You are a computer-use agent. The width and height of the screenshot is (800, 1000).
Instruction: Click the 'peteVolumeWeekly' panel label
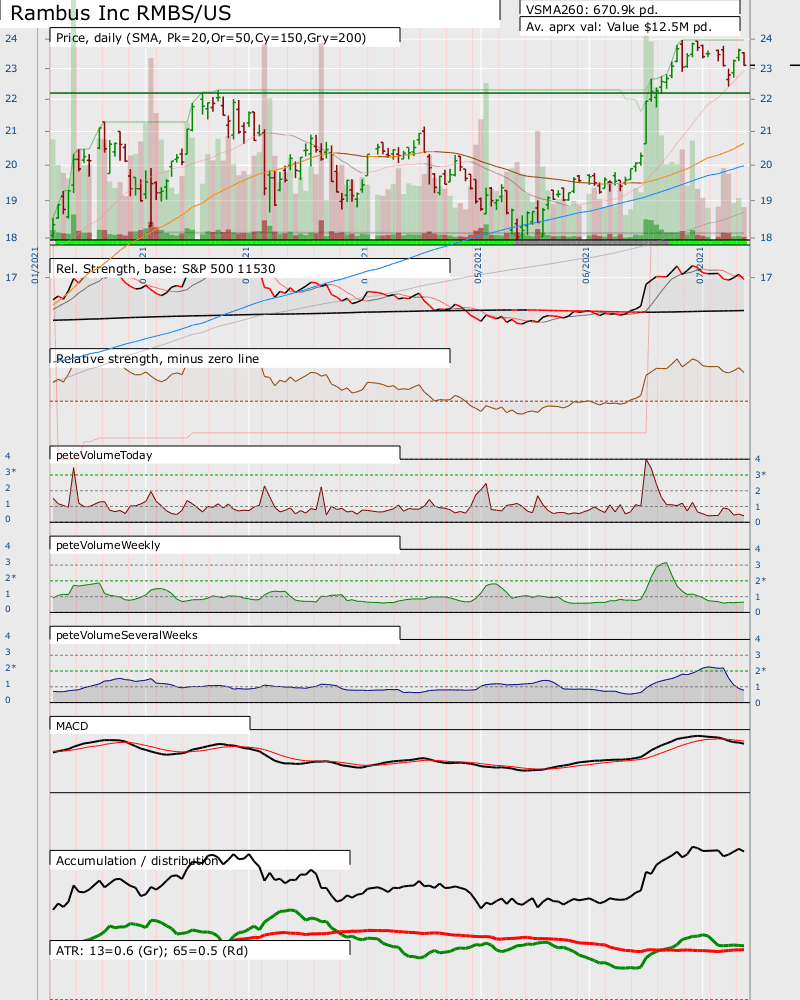pos(108,545)
